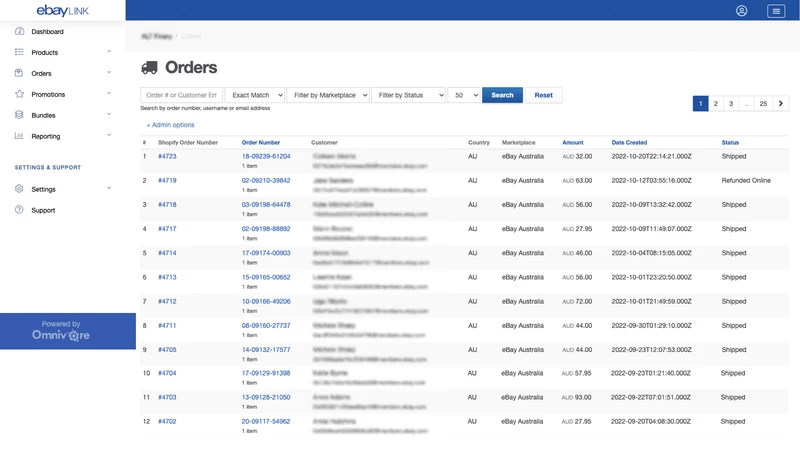Open order number 18-09239-61204
Viewport: 800px width, 450px height.
coord(266,156)
